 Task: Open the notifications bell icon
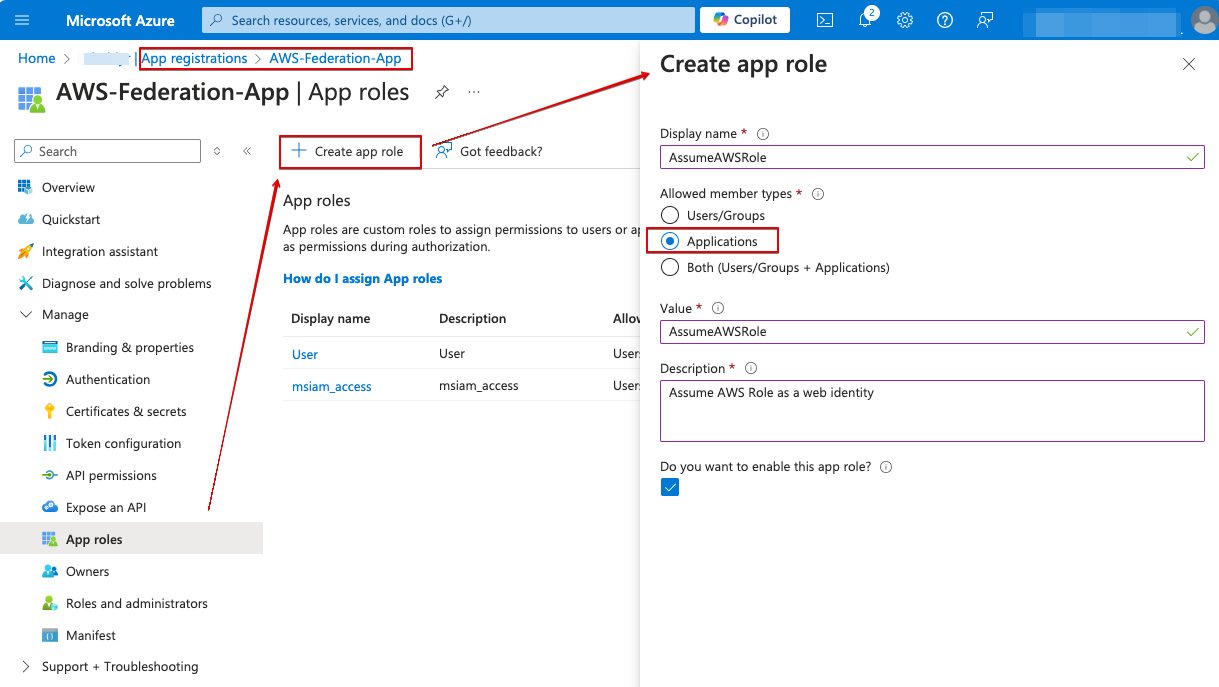coord(865,20)
